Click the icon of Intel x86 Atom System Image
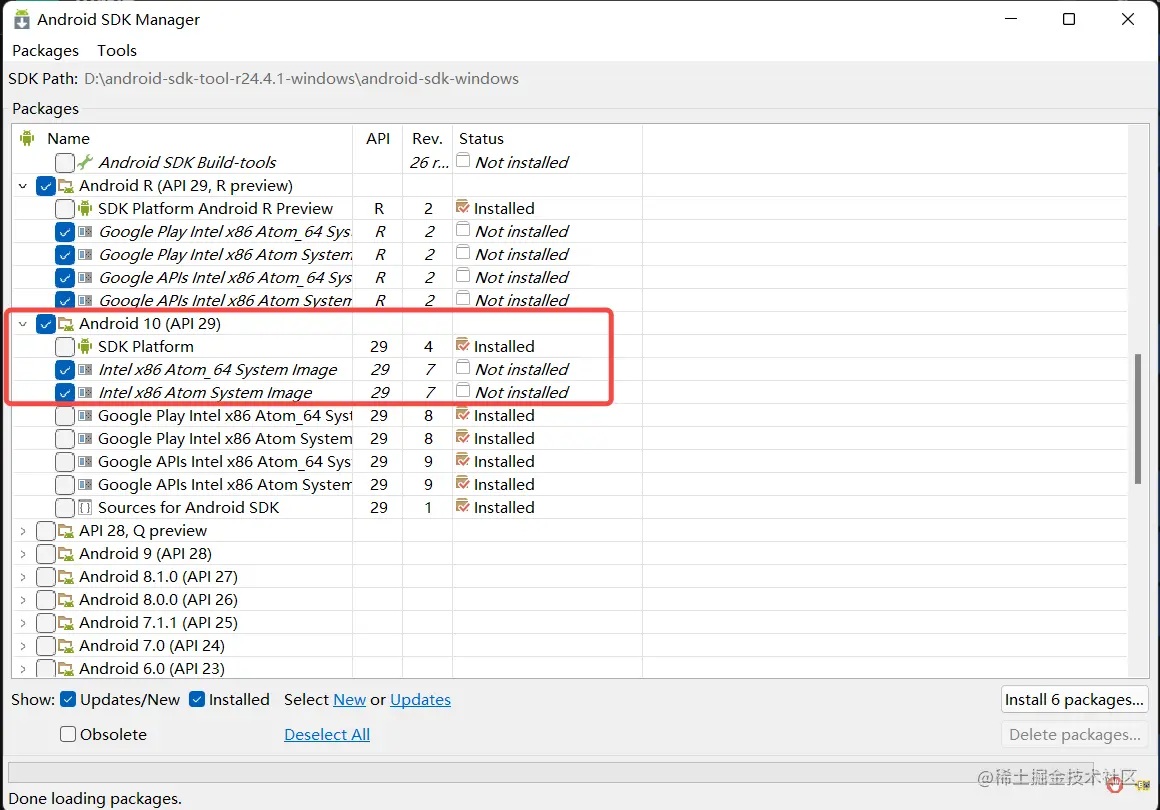The image size is (1160, 810). click(85, 392)
